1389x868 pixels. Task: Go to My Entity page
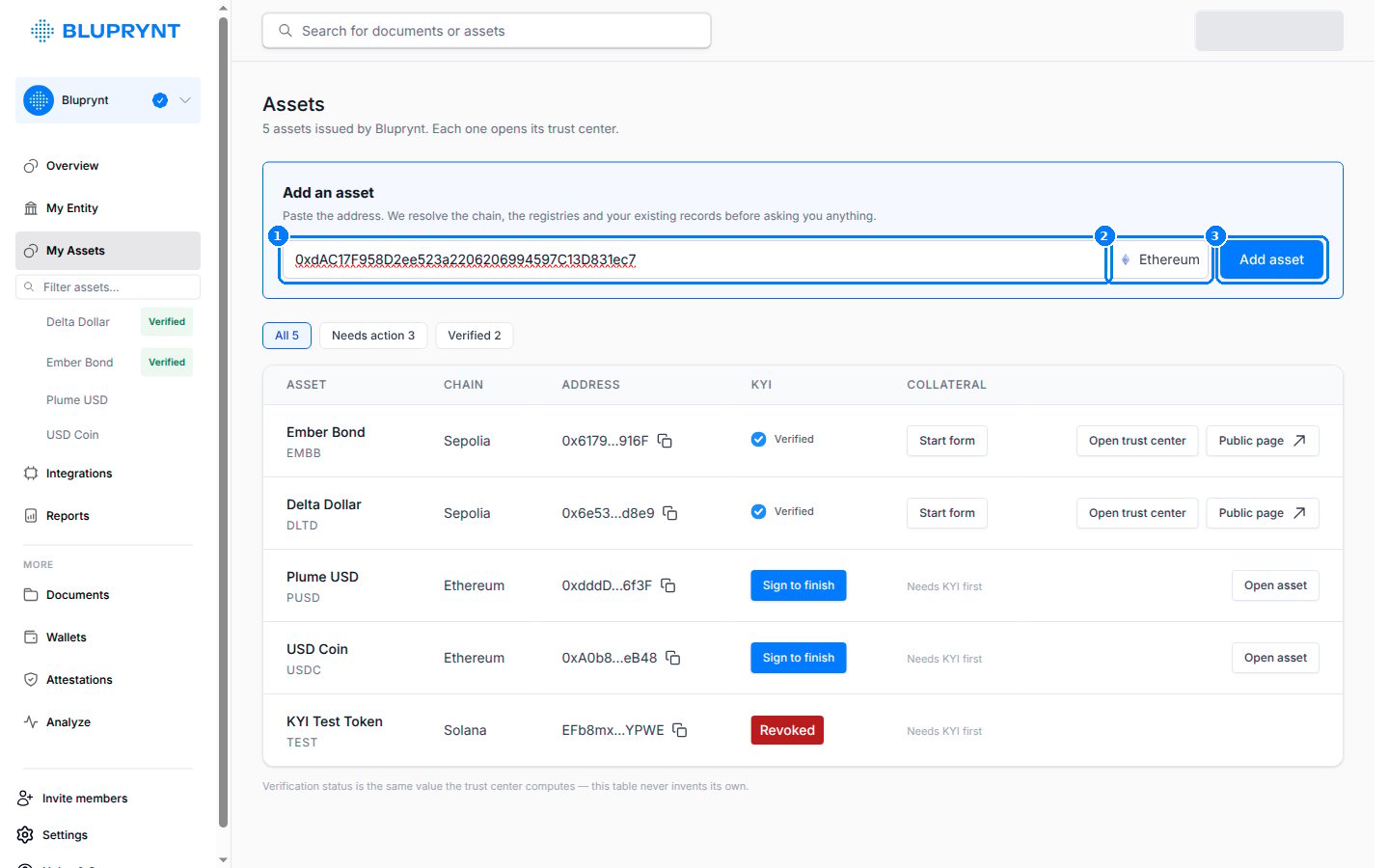pos(108,208)
